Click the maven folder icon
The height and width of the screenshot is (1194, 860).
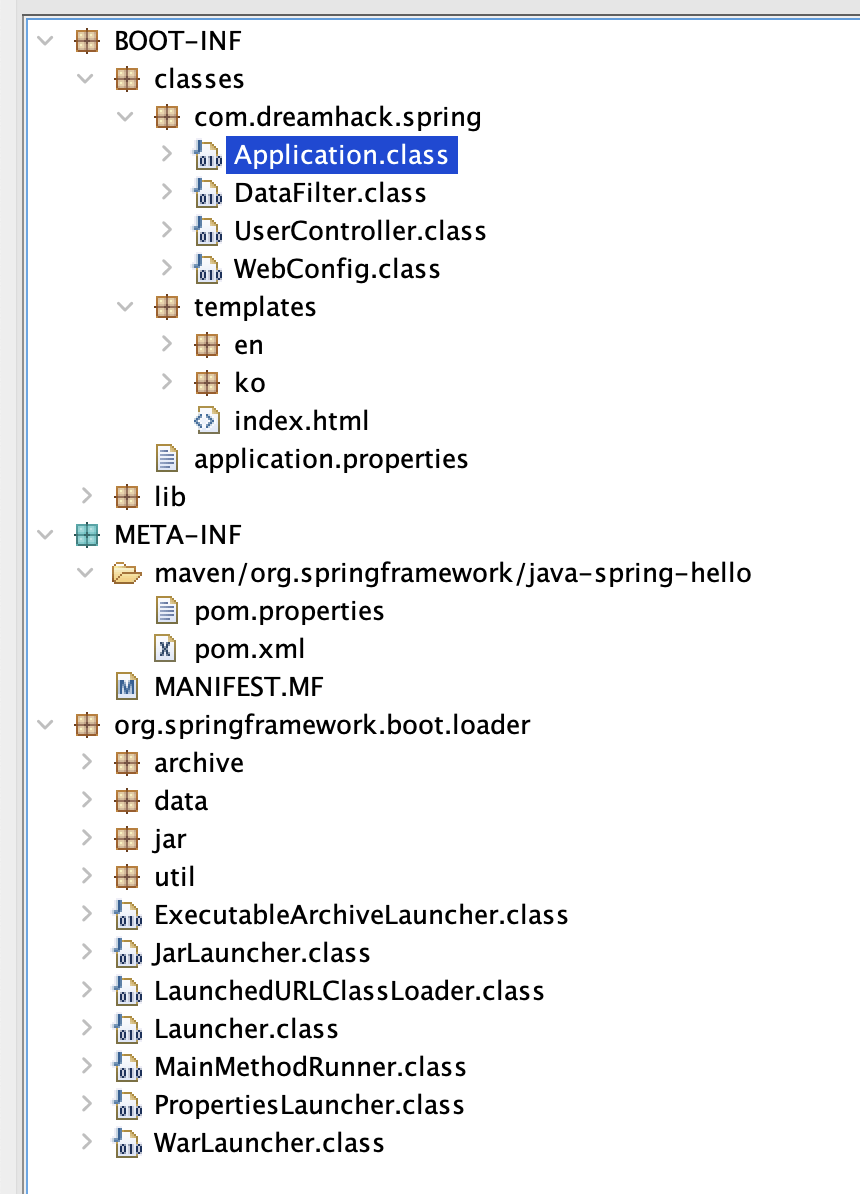[x=127, y=573]
